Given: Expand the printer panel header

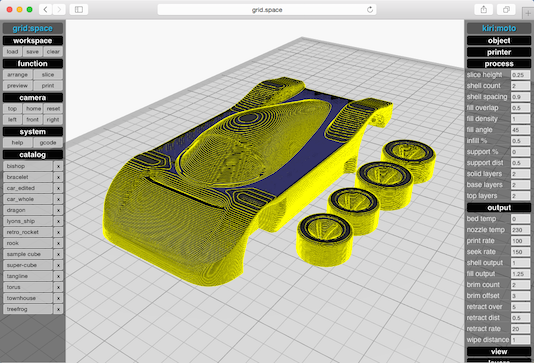Looking at the screenshot, I should point(499,52).
